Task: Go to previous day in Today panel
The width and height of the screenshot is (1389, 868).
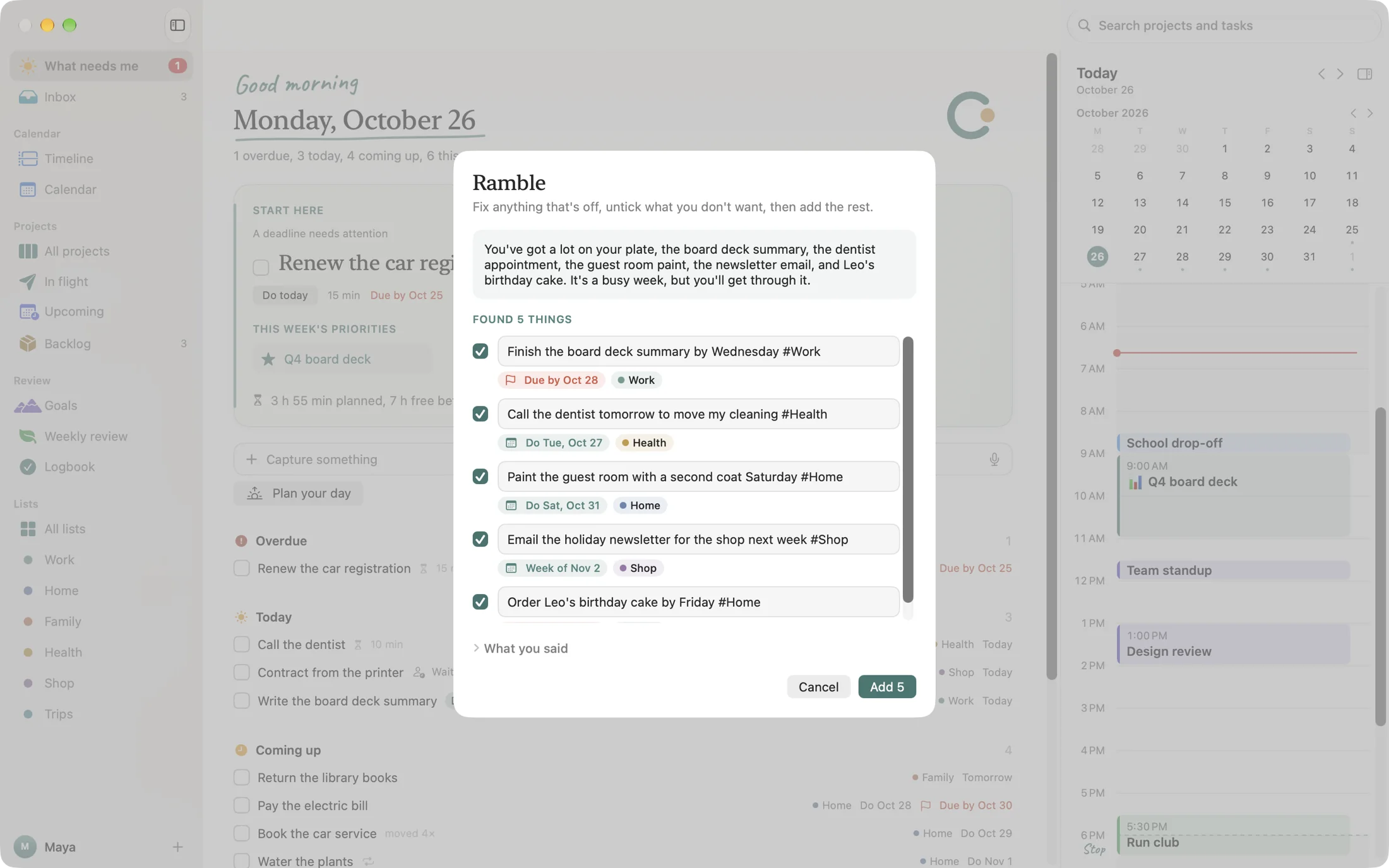Action: pyautogui.click(x=1321, y=74)
